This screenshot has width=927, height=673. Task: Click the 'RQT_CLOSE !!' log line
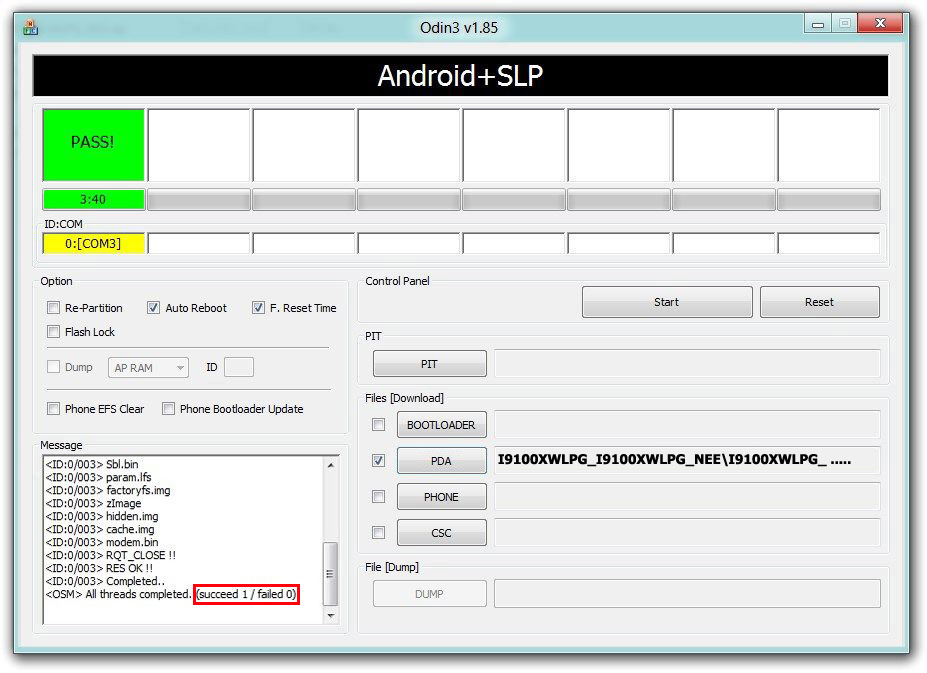pos(111,555)
